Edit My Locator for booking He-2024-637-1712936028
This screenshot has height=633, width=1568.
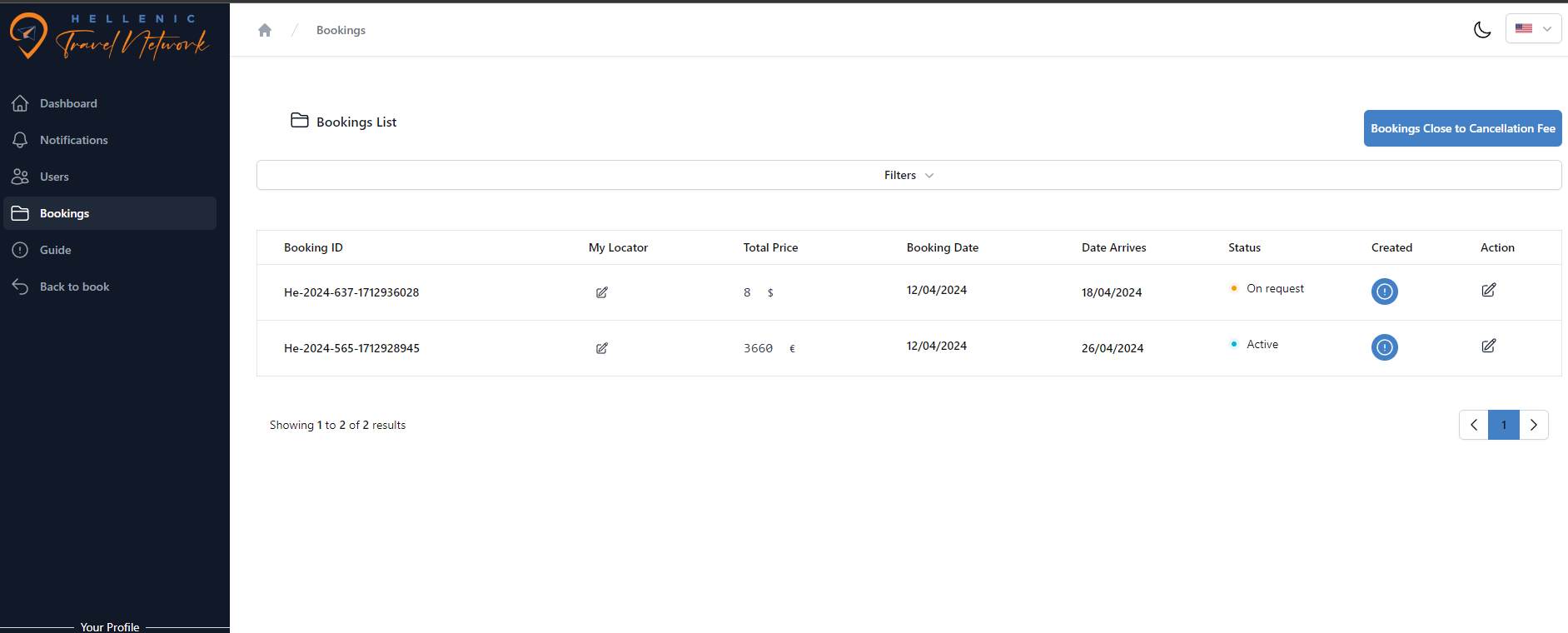tap(602, 292)
